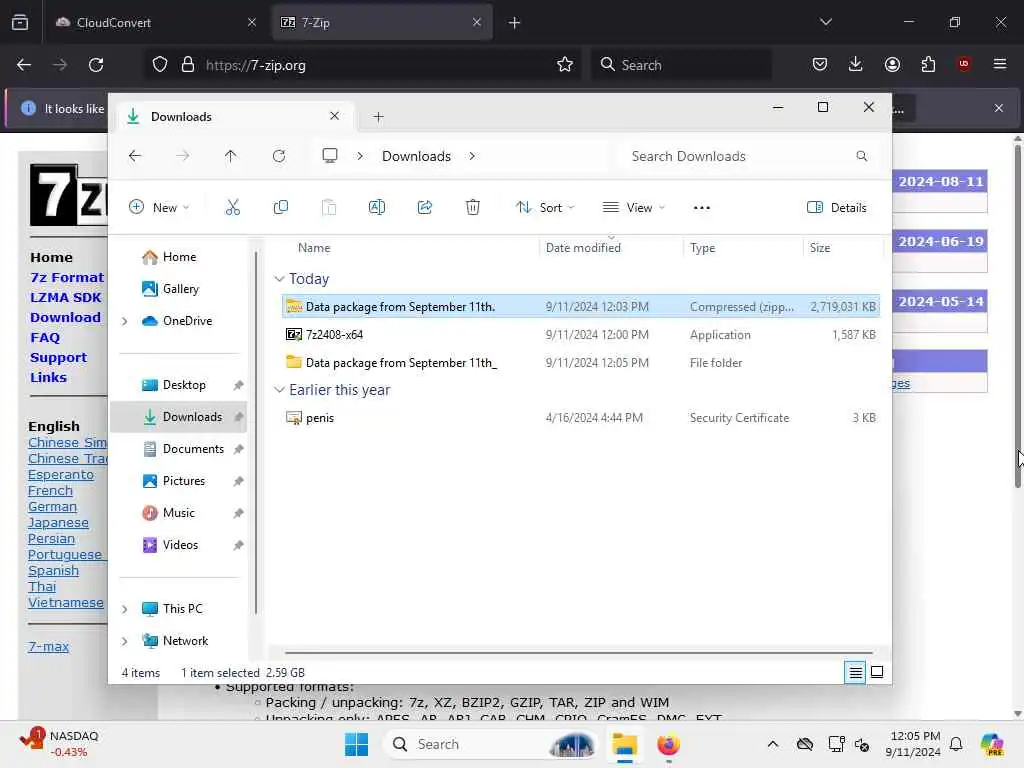Open the notification bell in system tray

pos(956,744)
